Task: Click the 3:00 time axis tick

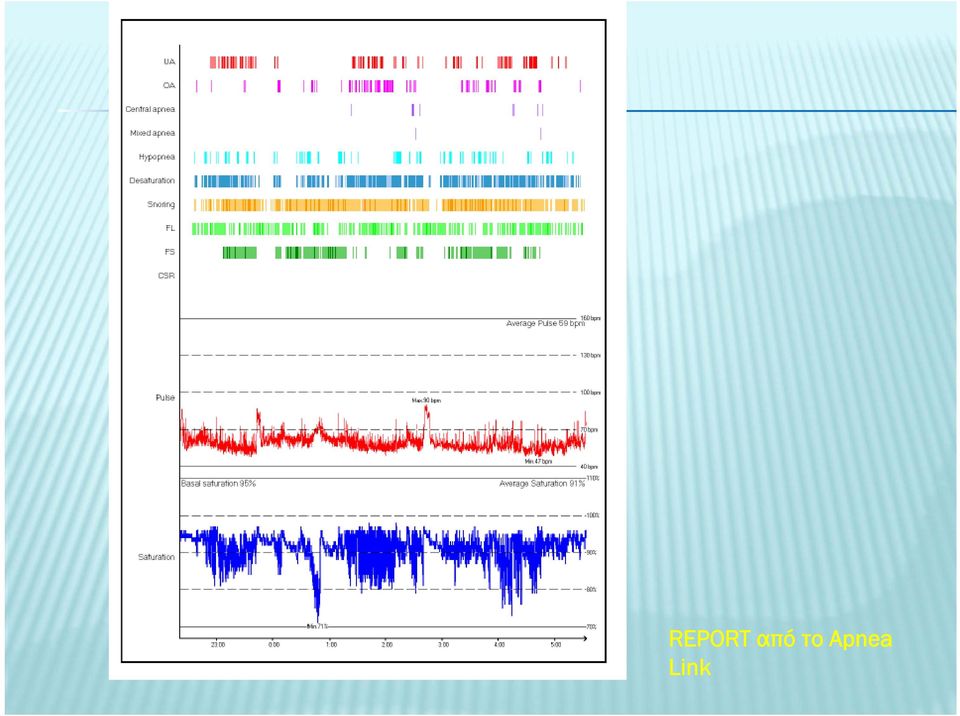Action: pyautogui.click(x=443, y=645)
